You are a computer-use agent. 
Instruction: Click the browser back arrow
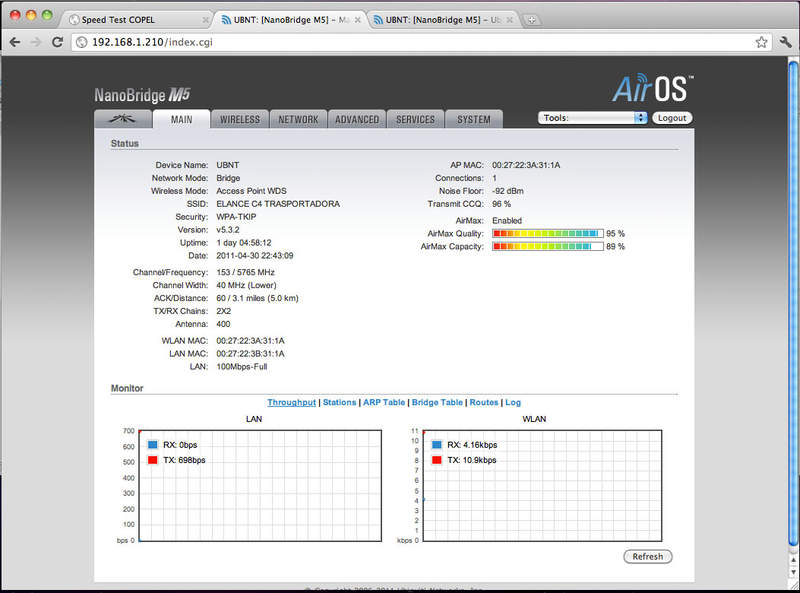[15, 42]
